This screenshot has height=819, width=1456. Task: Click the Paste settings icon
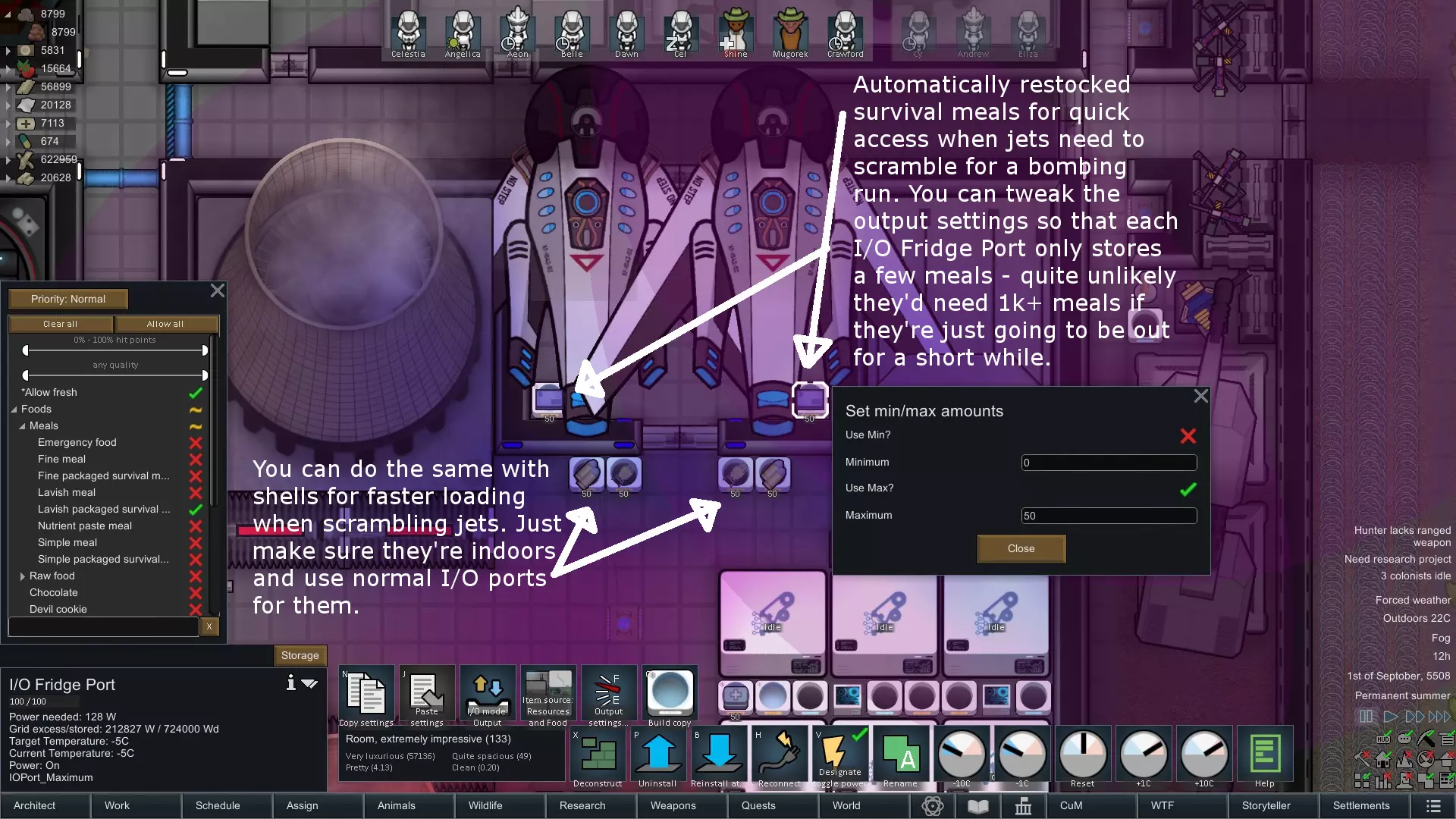click(x=426, y=692)
